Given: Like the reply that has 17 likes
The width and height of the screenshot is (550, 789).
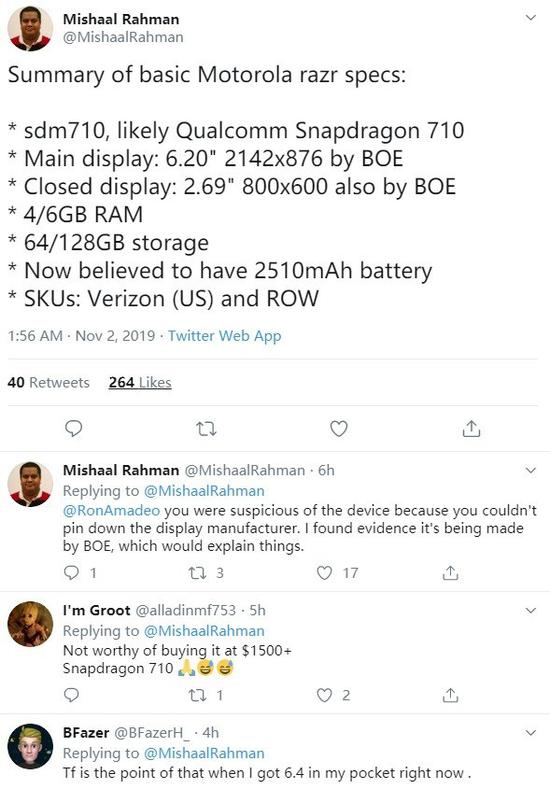Looking at the screenshot, I should pyautogui.click(x=325, y=573).
